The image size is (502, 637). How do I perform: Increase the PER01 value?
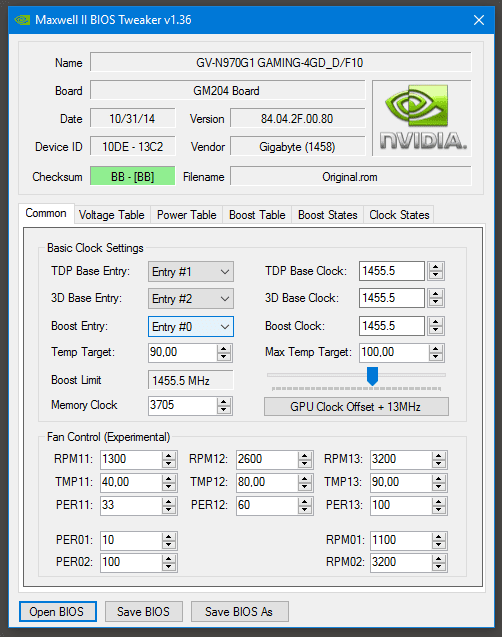pos(169,537)
